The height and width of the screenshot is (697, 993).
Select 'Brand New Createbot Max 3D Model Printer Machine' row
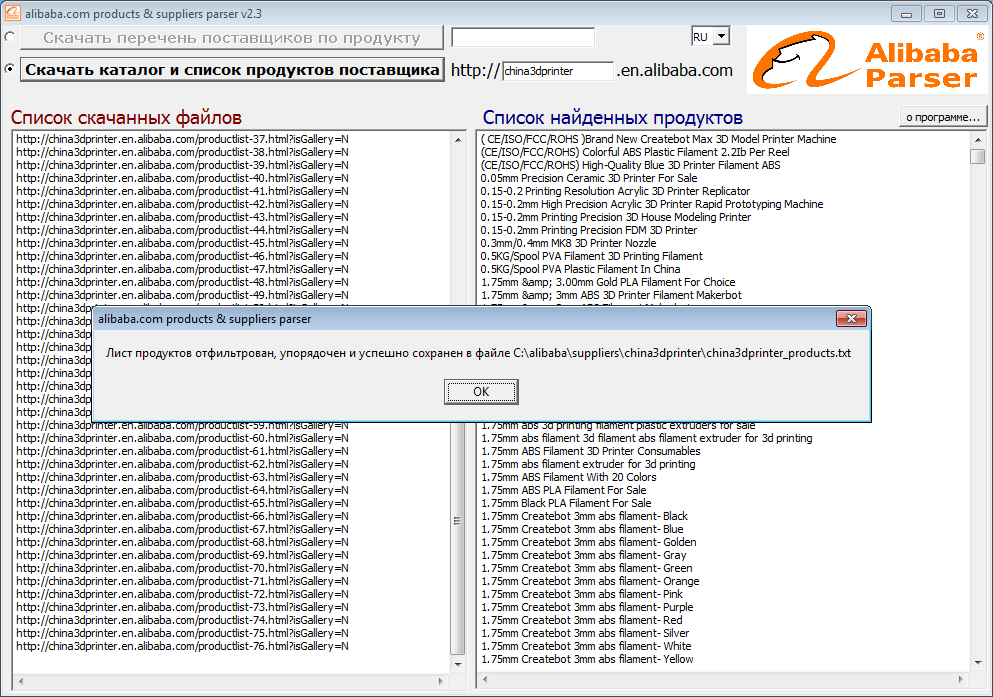(659, 139)
